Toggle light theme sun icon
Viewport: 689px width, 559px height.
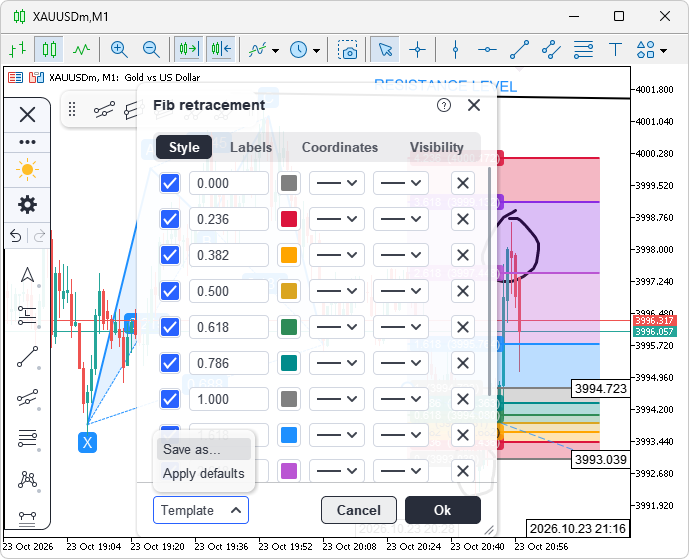[27, 170]
